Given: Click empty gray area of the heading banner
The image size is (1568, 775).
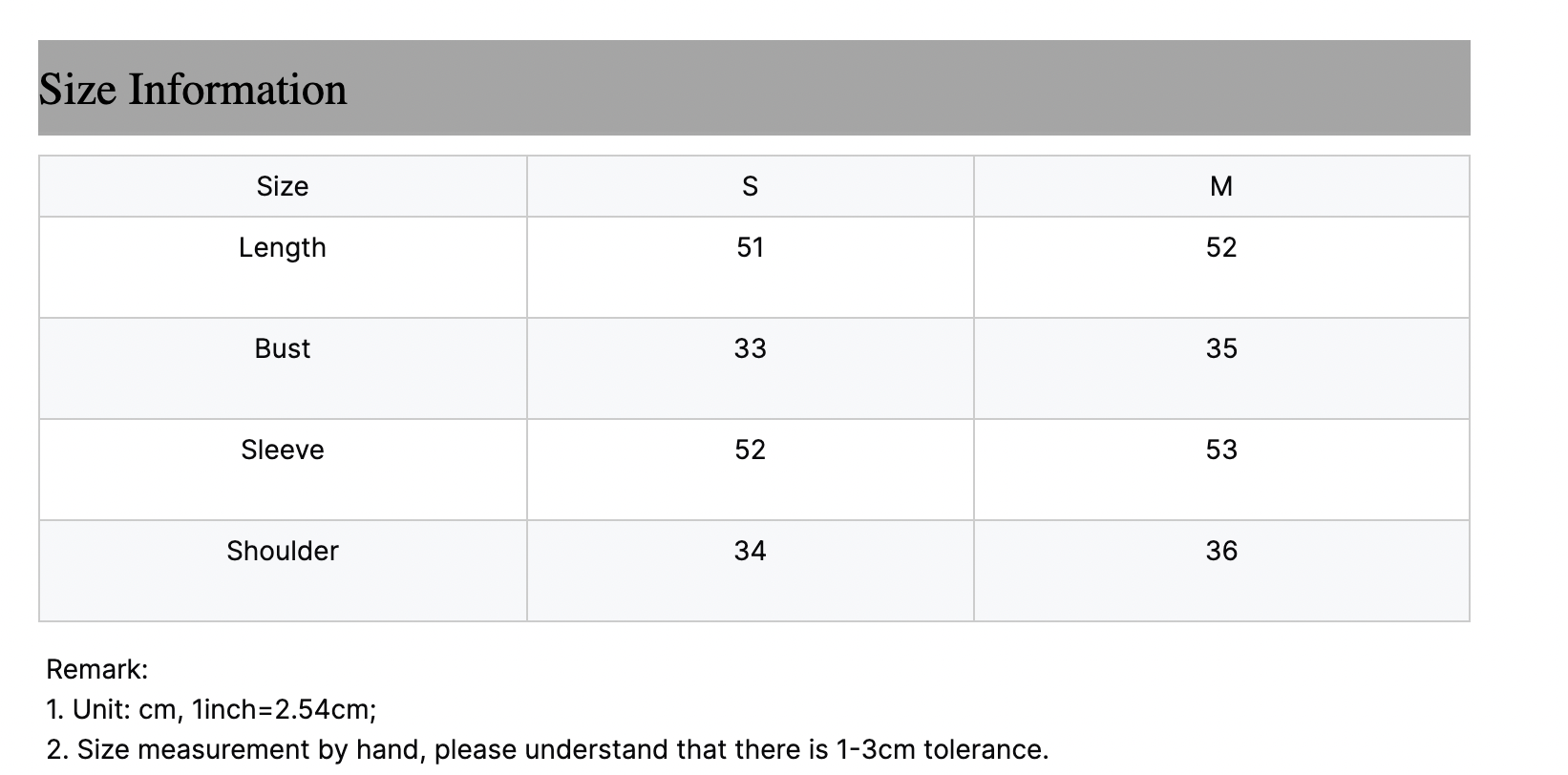Looking at the screenshot, I should [x=907, y=88].
